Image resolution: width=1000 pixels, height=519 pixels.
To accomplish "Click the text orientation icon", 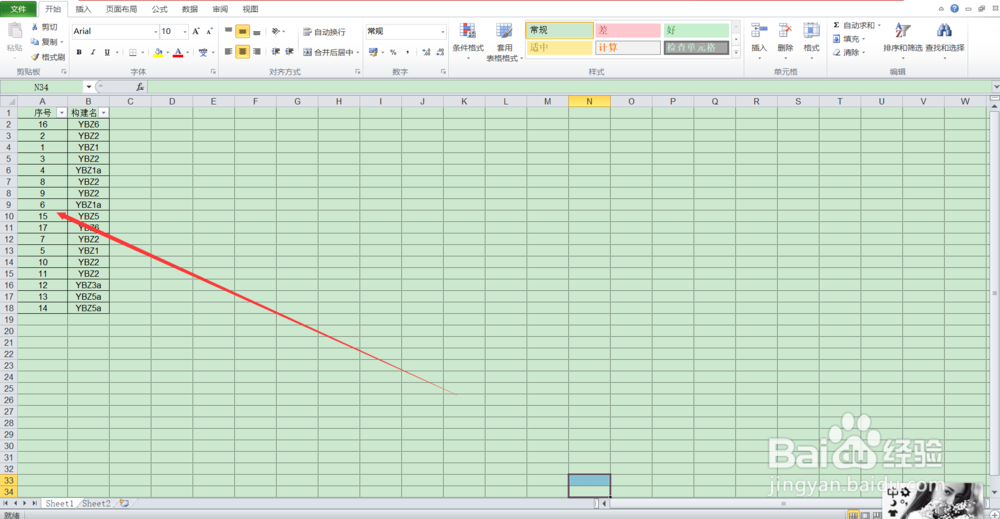I will coord(276,31).
